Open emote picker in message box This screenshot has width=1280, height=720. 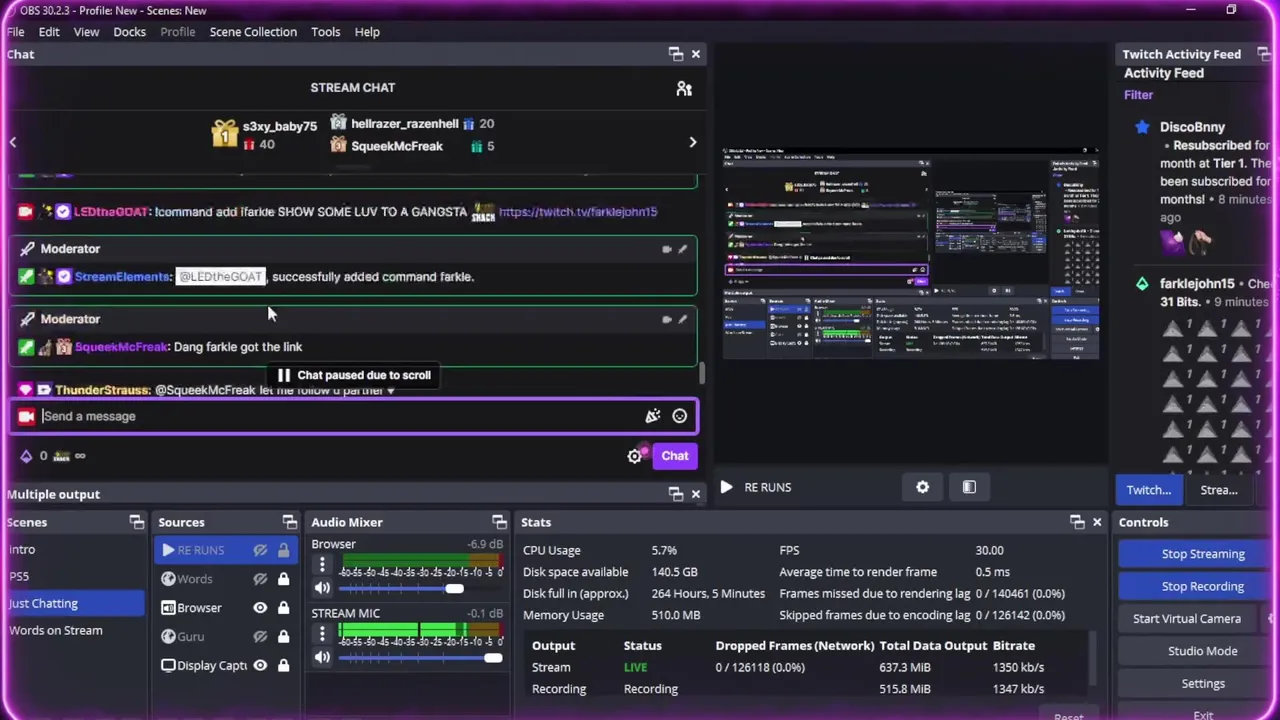[x=680, y=416]
